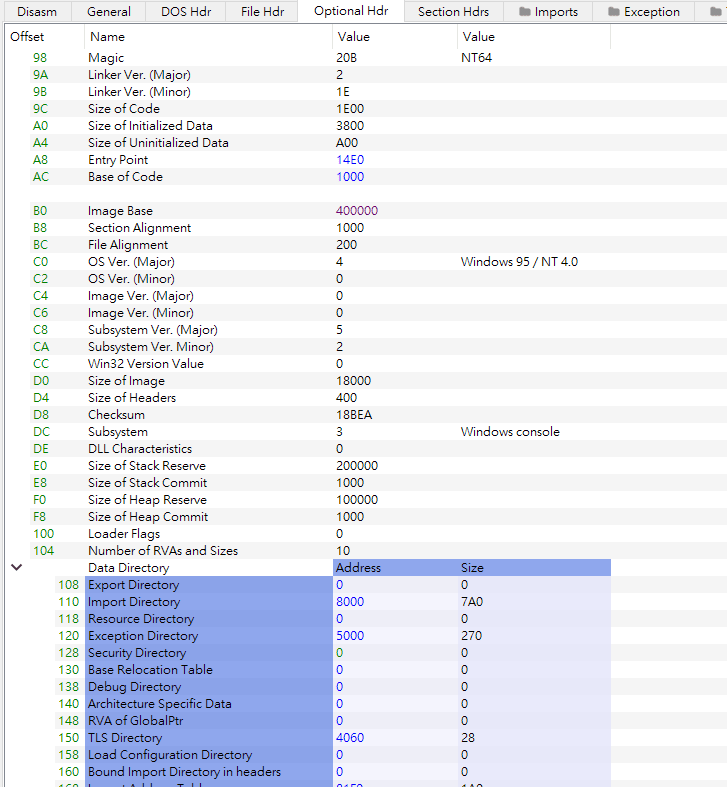Select the Magic value 20B
Viewport: 727px width, 787px height.
(346, 58)
